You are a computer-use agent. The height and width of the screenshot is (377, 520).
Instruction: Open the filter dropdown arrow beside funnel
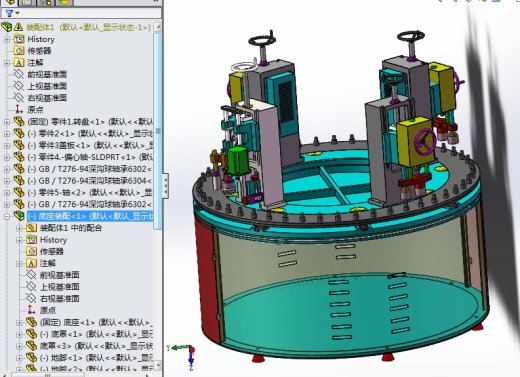17,13
